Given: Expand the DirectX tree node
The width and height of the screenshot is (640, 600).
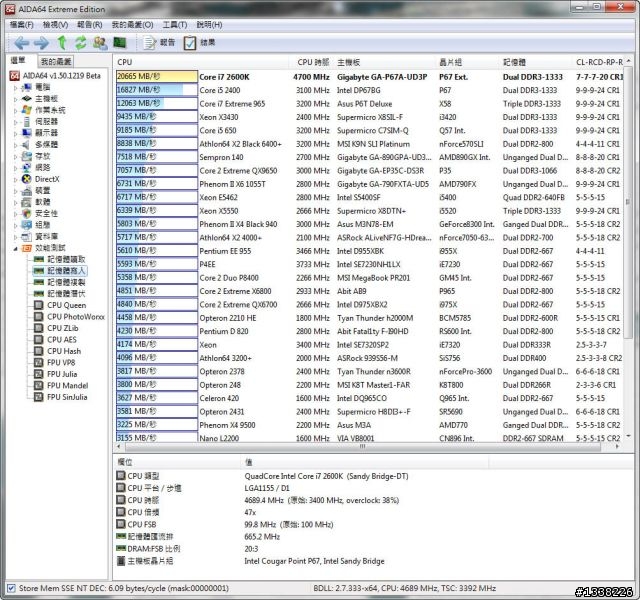Looking at the screenshot, I should click(16, 179).
